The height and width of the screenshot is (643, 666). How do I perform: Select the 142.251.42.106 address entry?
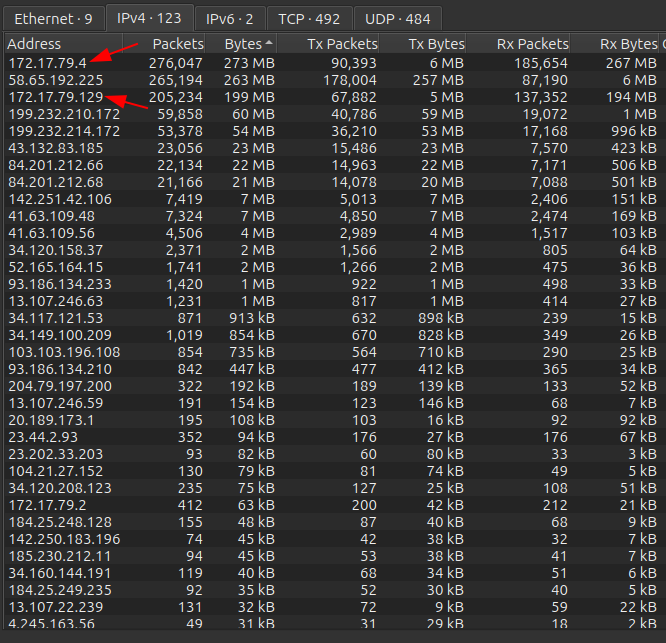point(59,199)
